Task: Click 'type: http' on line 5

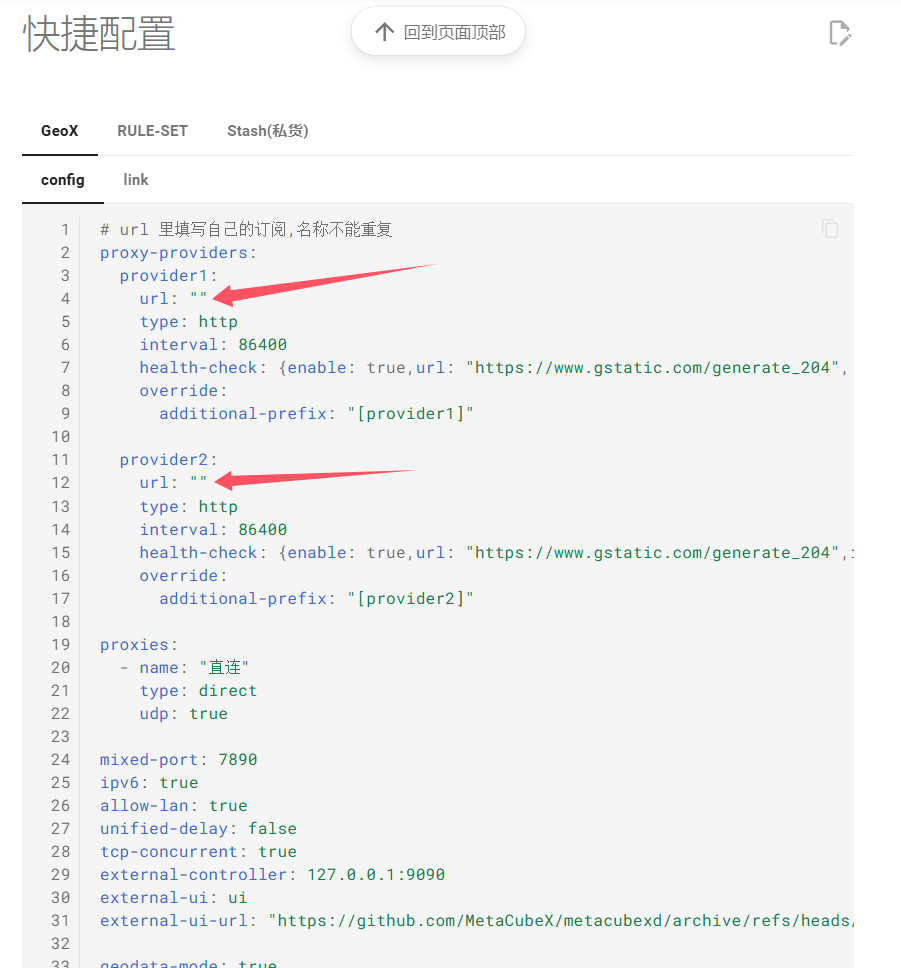Action: (x=188, y=322)
